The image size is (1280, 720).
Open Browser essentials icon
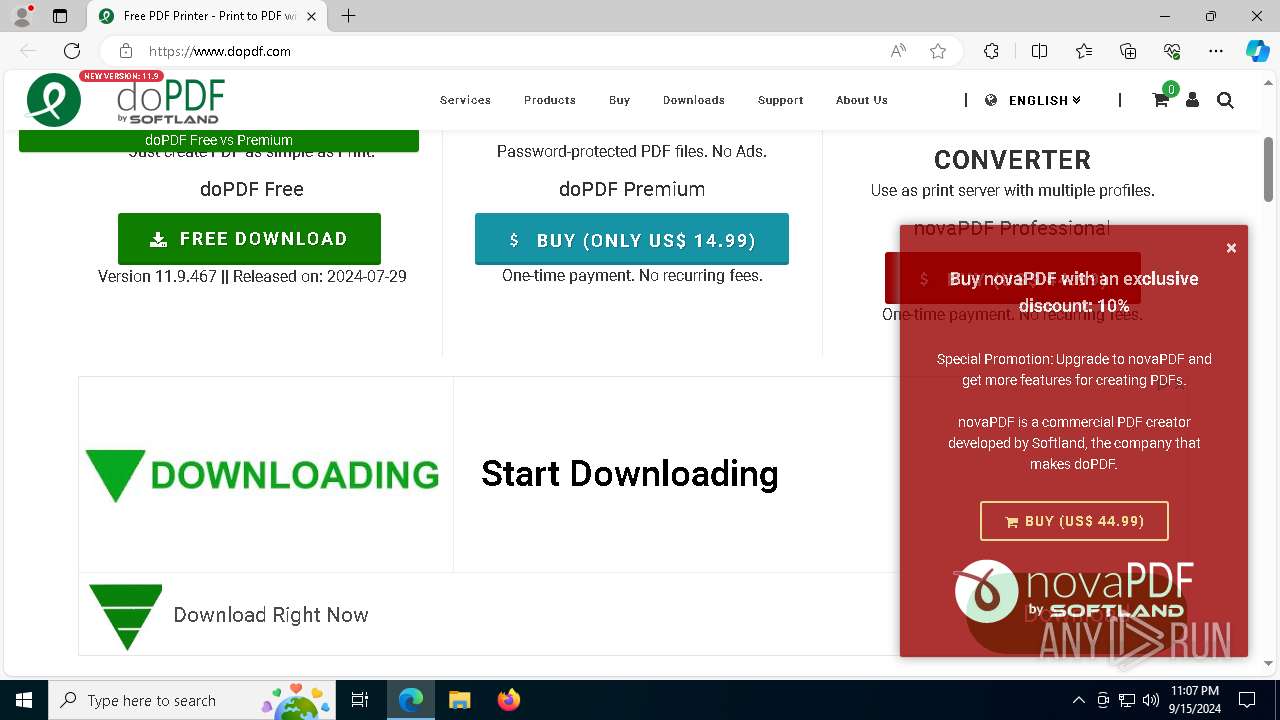click(x=1172, y=51)
